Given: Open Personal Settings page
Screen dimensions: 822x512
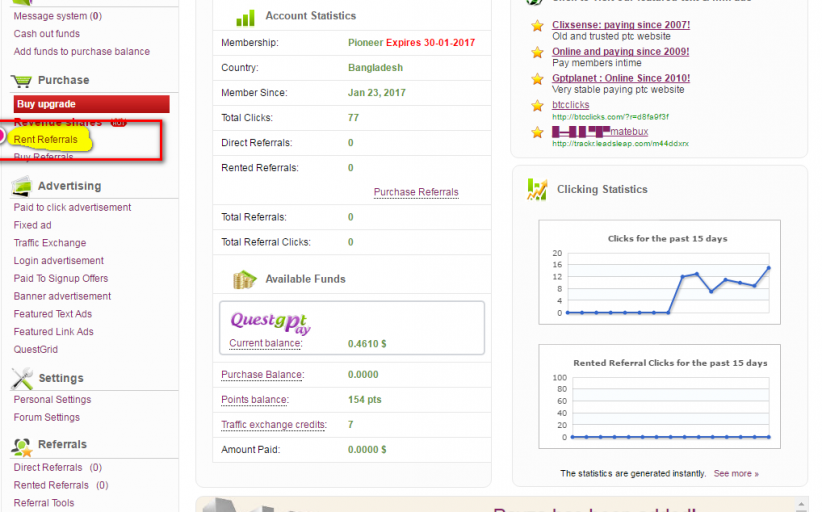Looking at the screenshot, I should (x=52, y=400).
